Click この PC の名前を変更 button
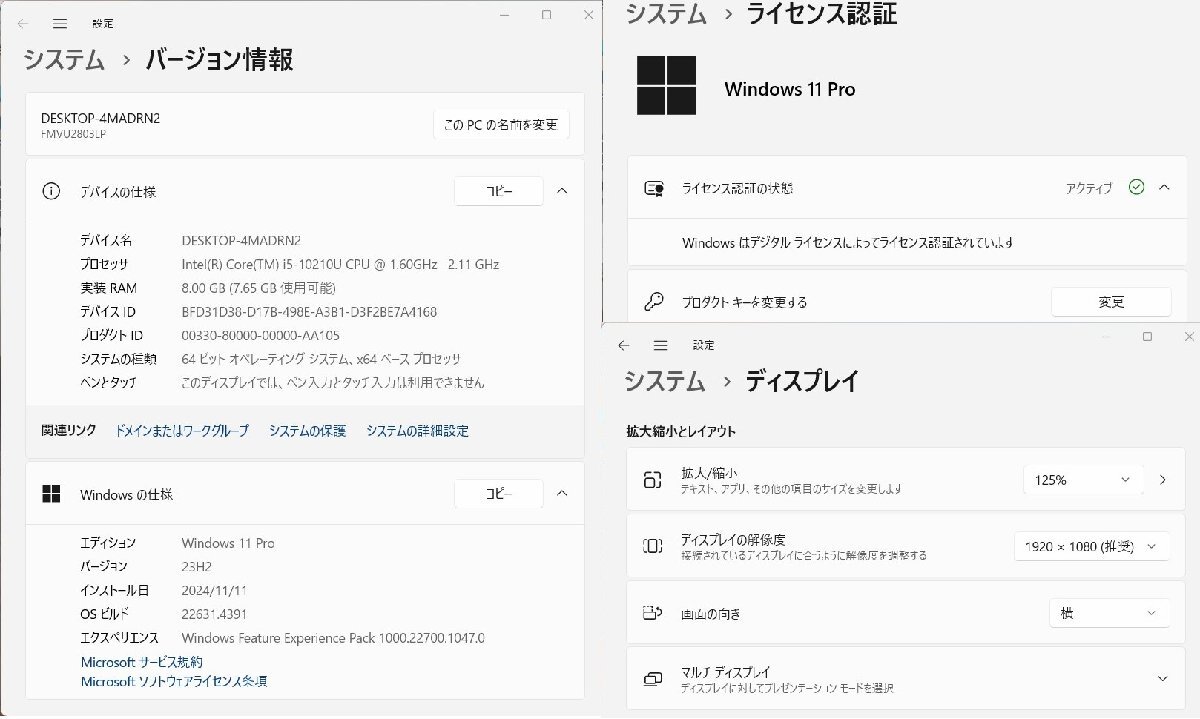Viewport: 1200px width, 719px height. [501, 125]
